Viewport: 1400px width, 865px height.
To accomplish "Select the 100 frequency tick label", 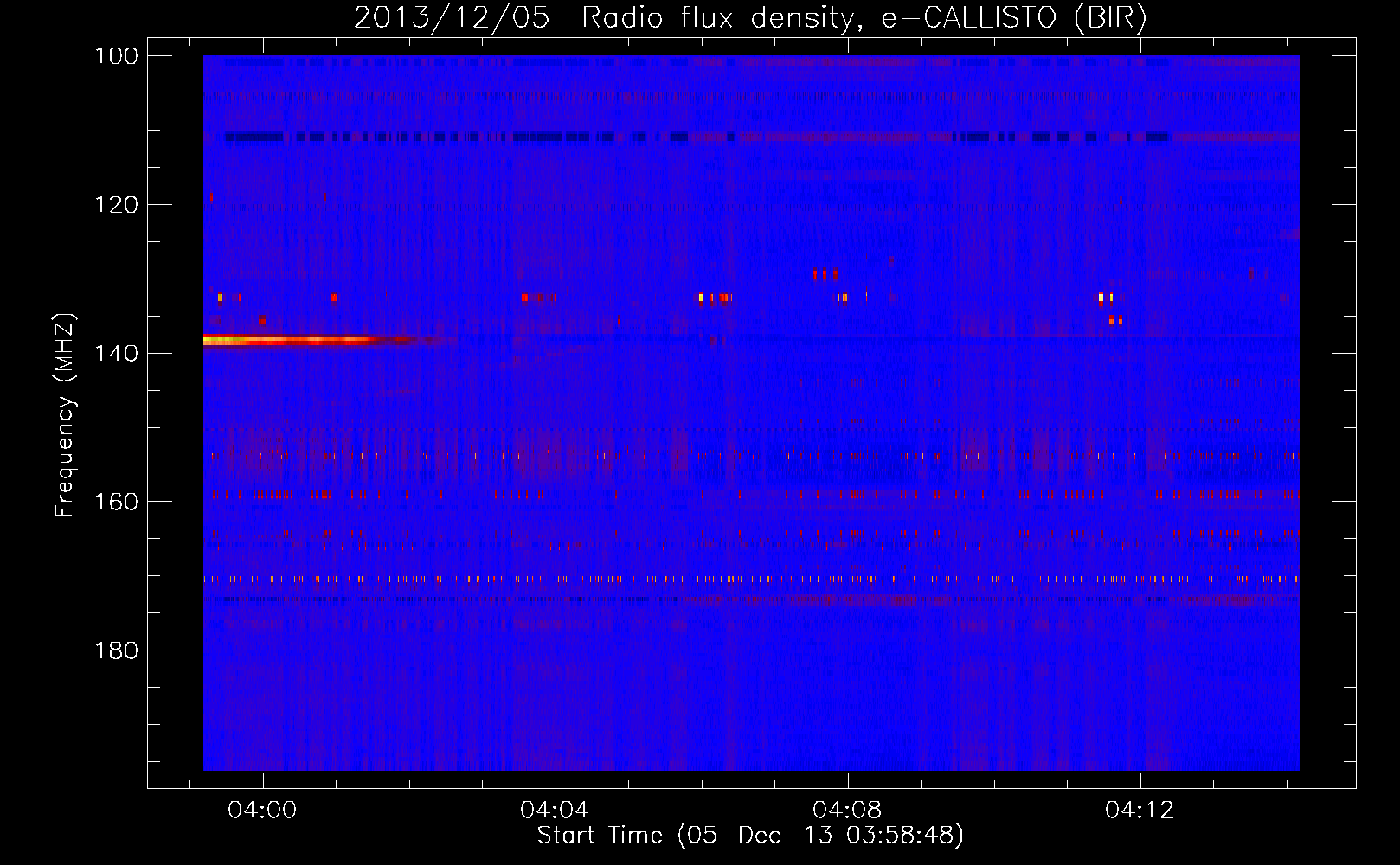I will (x=117, y=56).
